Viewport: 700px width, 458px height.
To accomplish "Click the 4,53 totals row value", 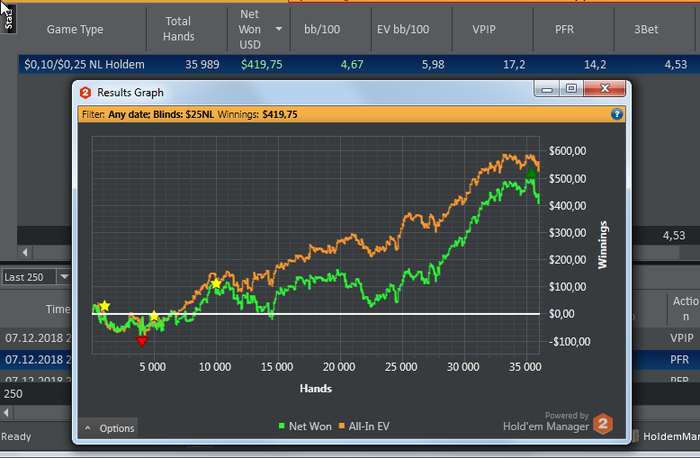I will click(674, 235).
